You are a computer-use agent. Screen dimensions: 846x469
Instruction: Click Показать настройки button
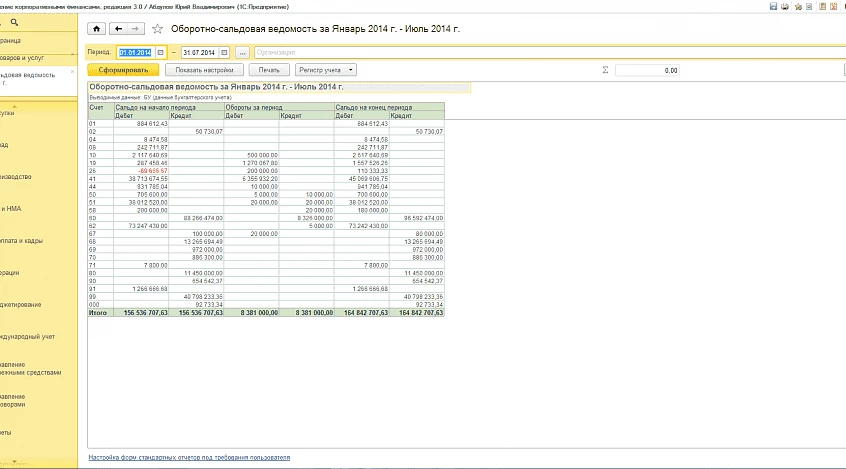(204, 70)
